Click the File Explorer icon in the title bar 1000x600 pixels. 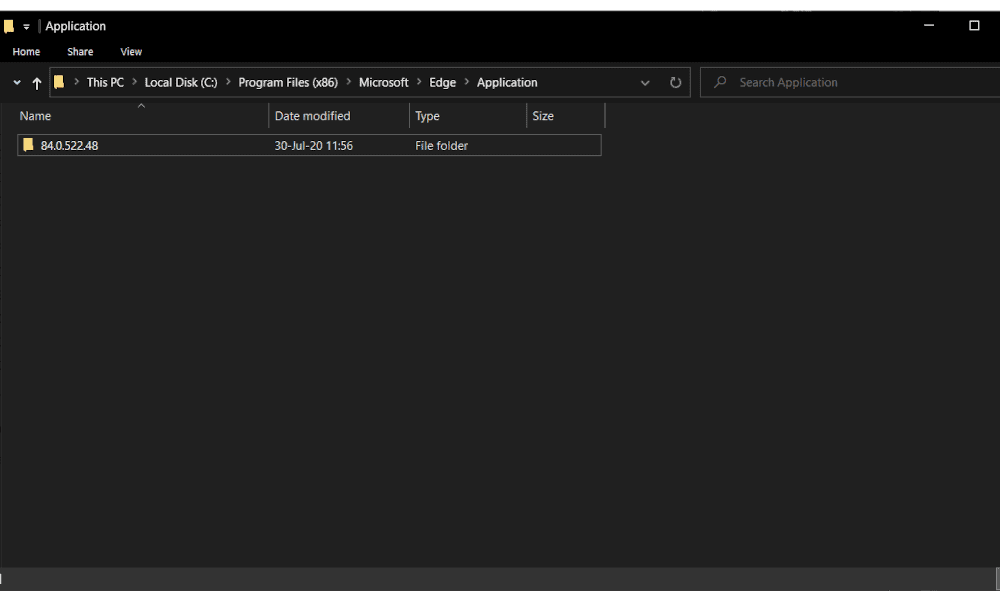9,25
